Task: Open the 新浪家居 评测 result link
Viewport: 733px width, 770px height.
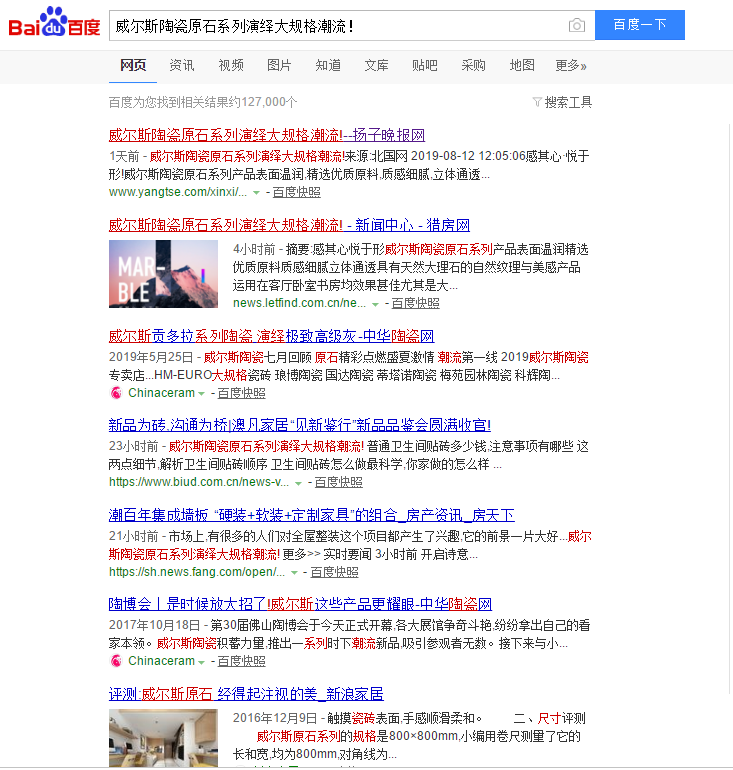Action: [246, 694]
